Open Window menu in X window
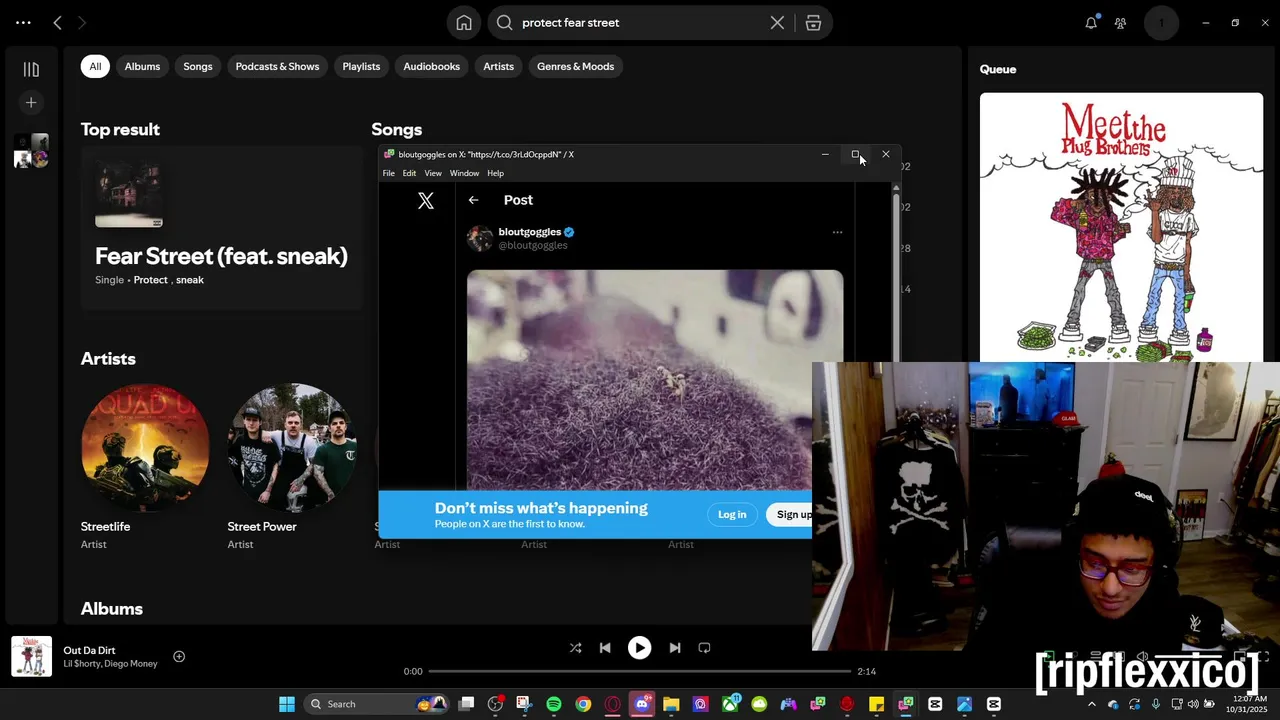The image size is (1280, 720). click(x=464, y=173)
